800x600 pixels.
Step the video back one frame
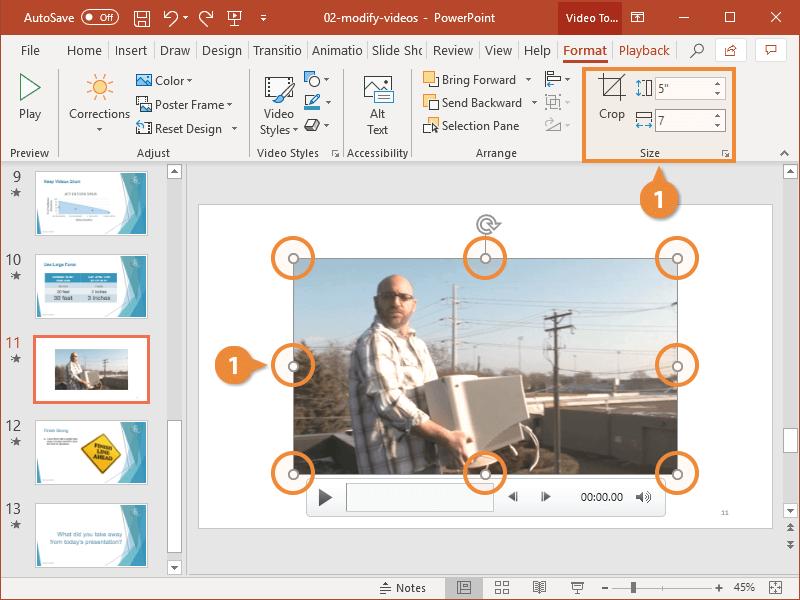[x=513, y=496]
